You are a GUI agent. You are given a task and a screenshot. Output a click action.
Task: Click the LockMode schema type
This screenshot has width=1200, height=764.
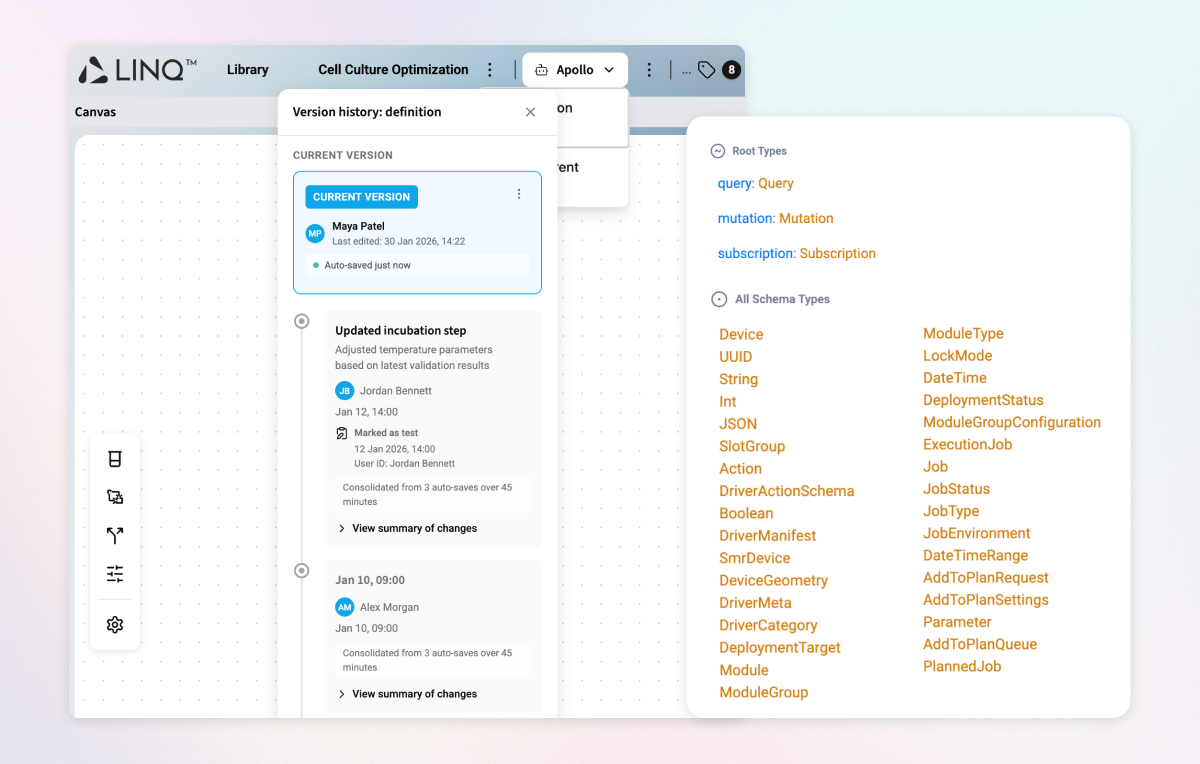[x=958, y=355]
